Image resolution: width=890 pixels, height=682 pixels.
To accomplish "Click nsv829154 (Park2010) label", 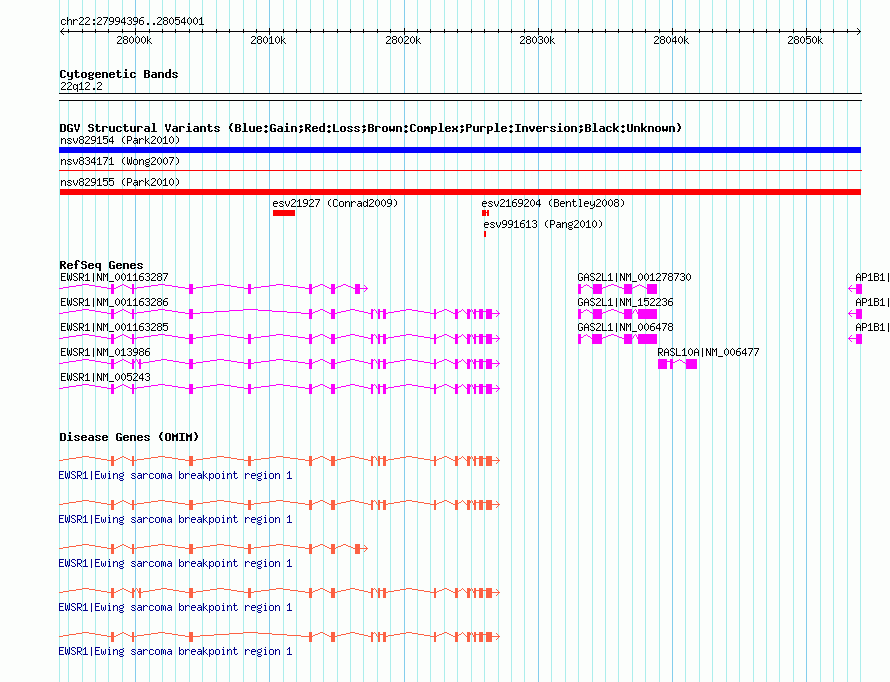I will [120, 140].
